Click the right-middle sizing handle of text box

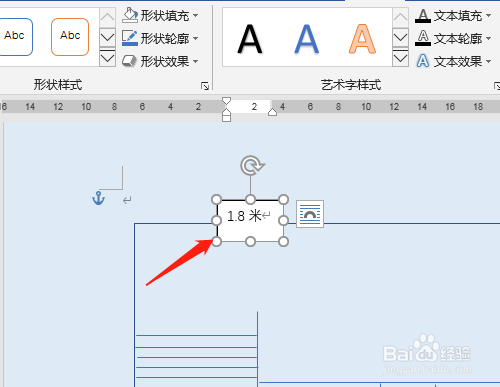[283, 220]
